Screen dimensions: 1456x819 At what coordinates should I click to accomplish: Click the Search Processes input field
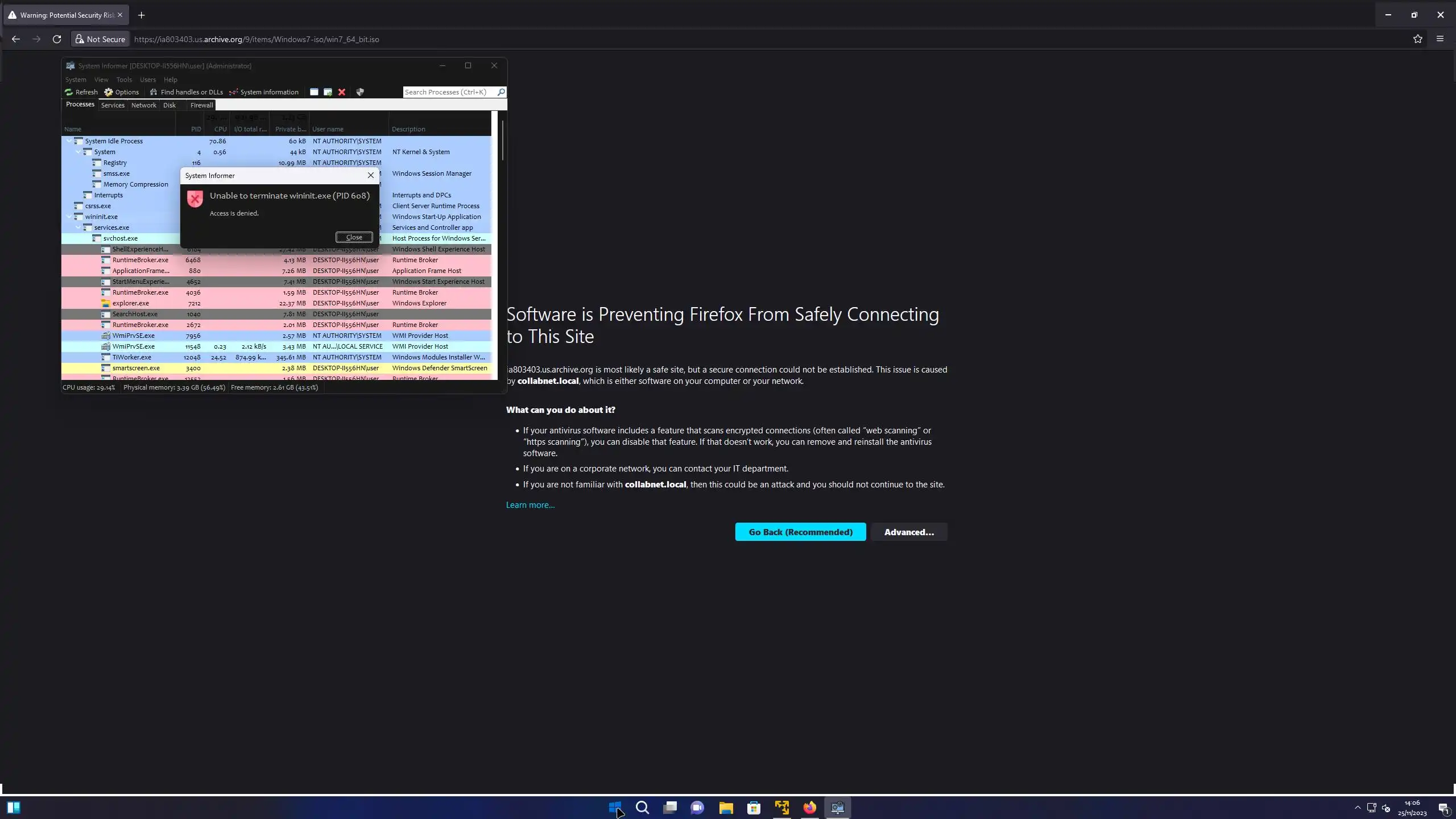tap(449, 92)
